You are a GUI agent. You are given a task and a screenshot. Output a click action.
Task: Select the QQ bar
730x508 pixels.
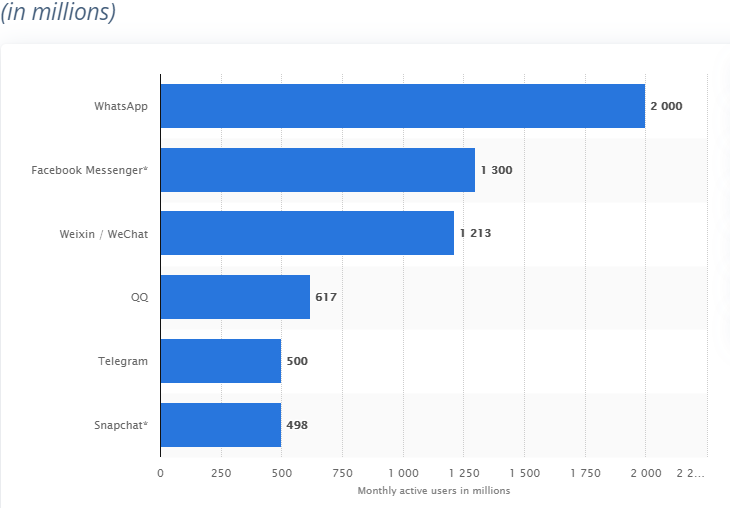235,297
